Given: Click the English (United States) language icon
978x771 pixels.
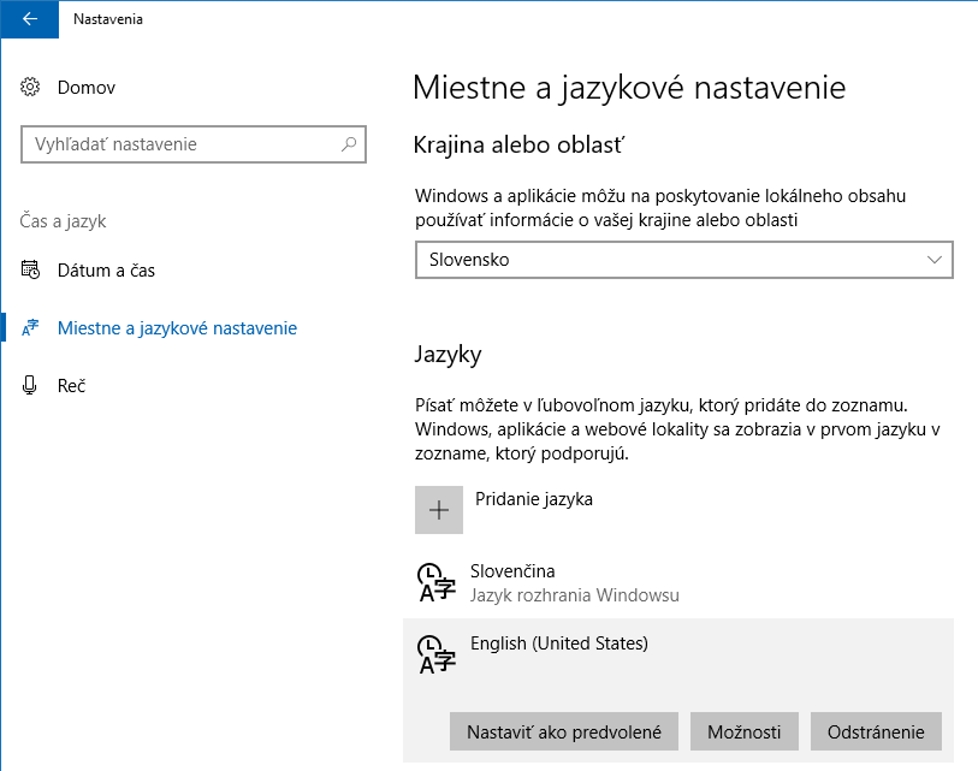Looking at the screenshot, I should [x=436, y=655].
